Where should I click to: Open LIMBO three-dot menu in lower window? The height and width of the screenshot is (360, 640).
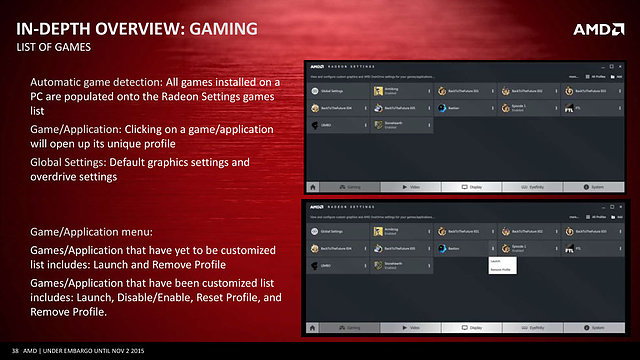(x=365, y=266)
